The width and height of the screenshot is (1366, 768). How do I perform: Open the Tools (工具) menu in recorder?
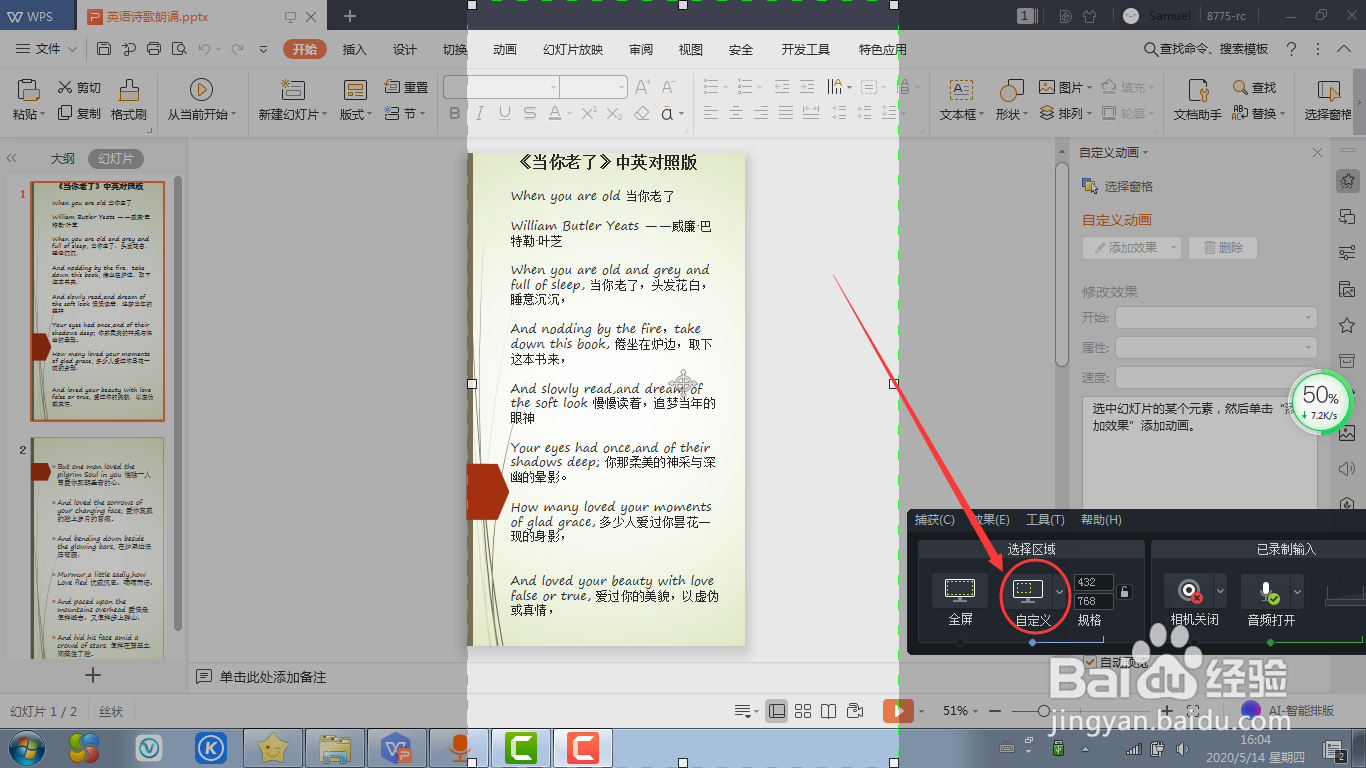pyautogui.click(x=1045, y=520)
